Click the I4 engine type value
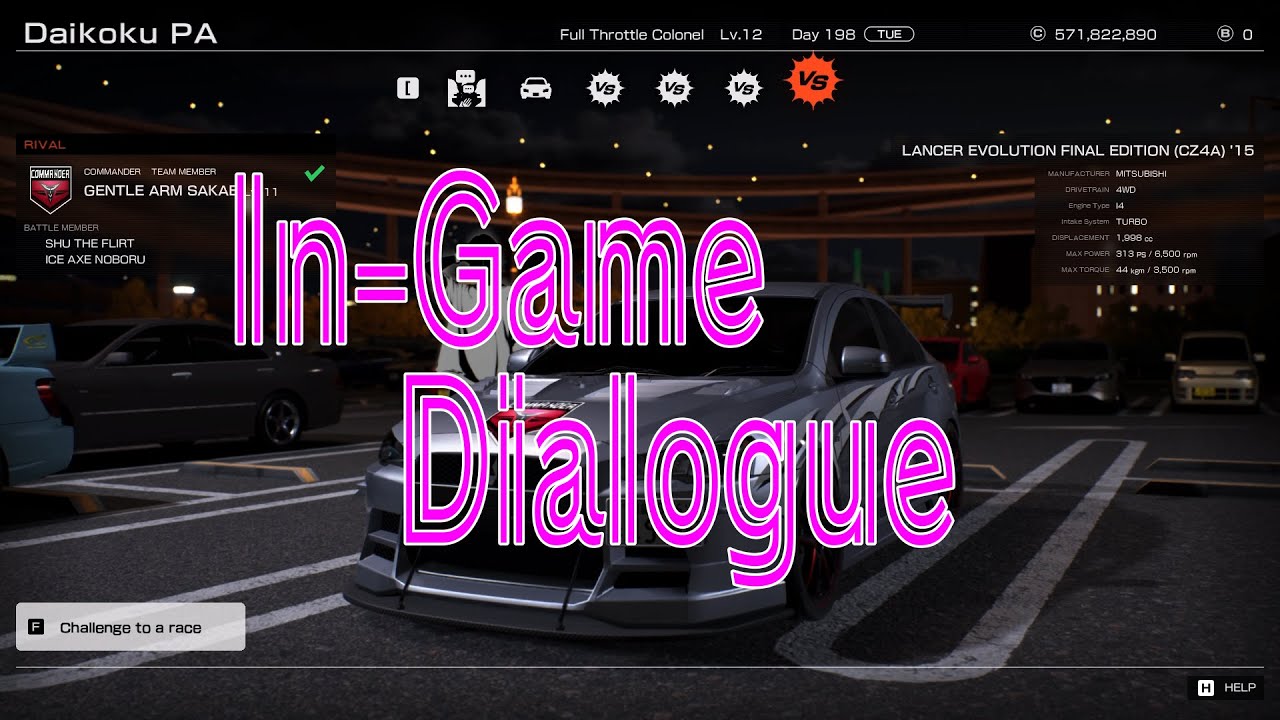This screenshot has height=720, width=1280. [1120, 206]
